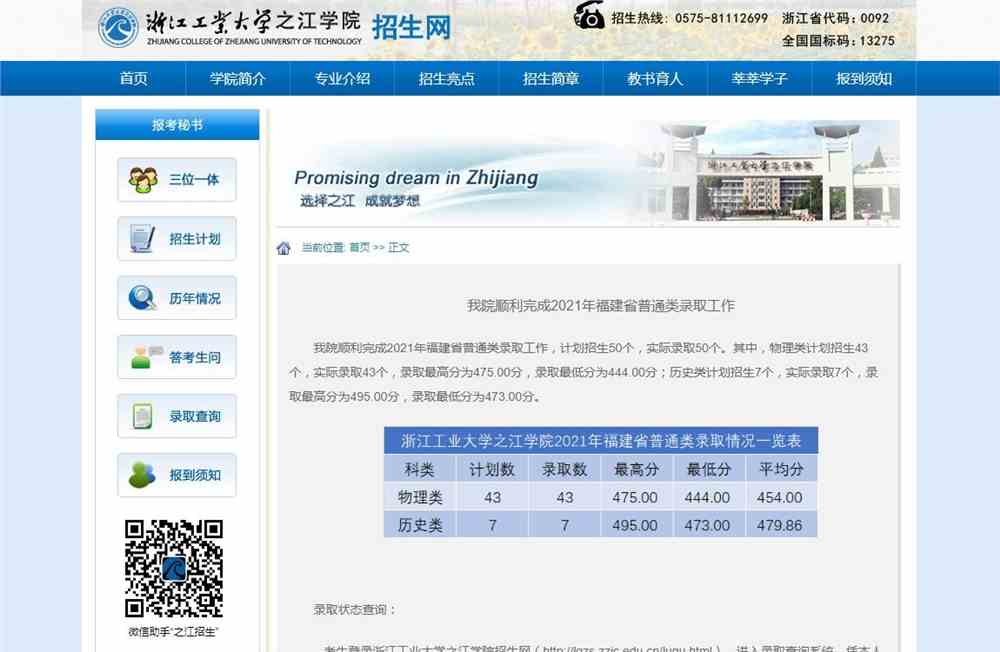Click the 三位一体 sidebar button label
The image size is (1000, 652).
[x=194, y=180]
